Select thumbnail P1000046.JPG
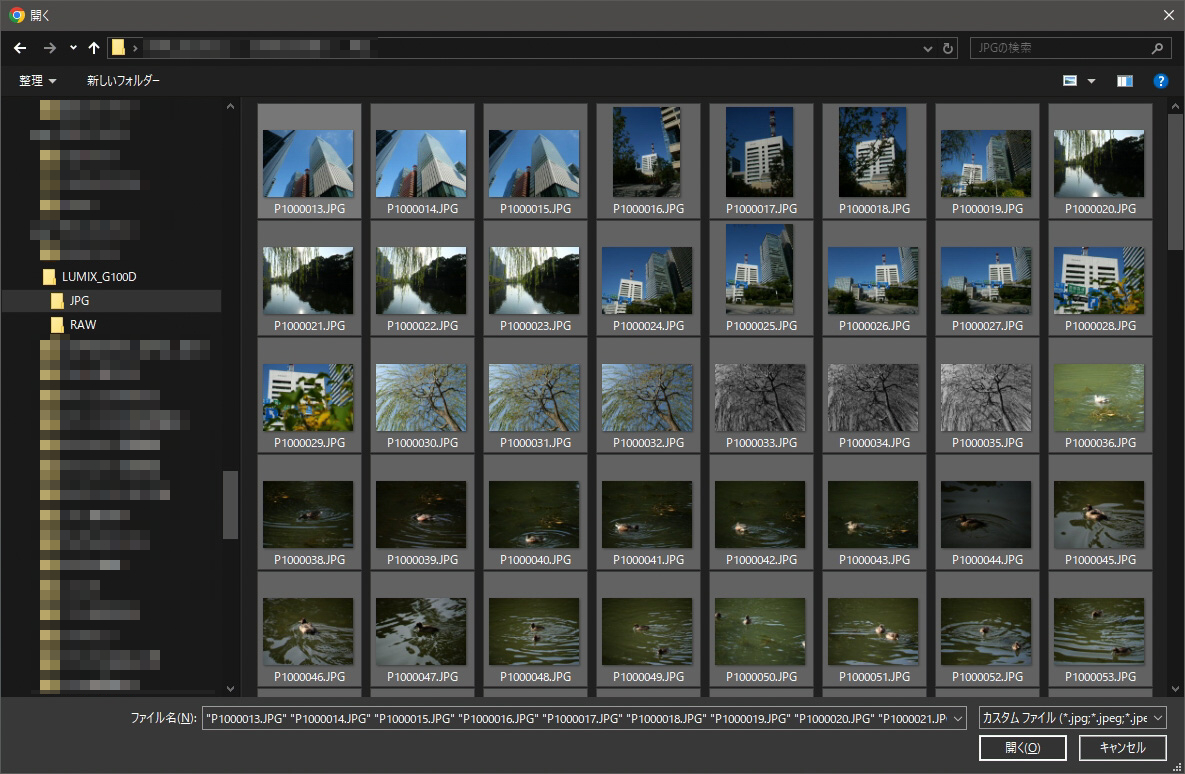The height and width of the screenshot is (774, 1185). pos(309,630)
